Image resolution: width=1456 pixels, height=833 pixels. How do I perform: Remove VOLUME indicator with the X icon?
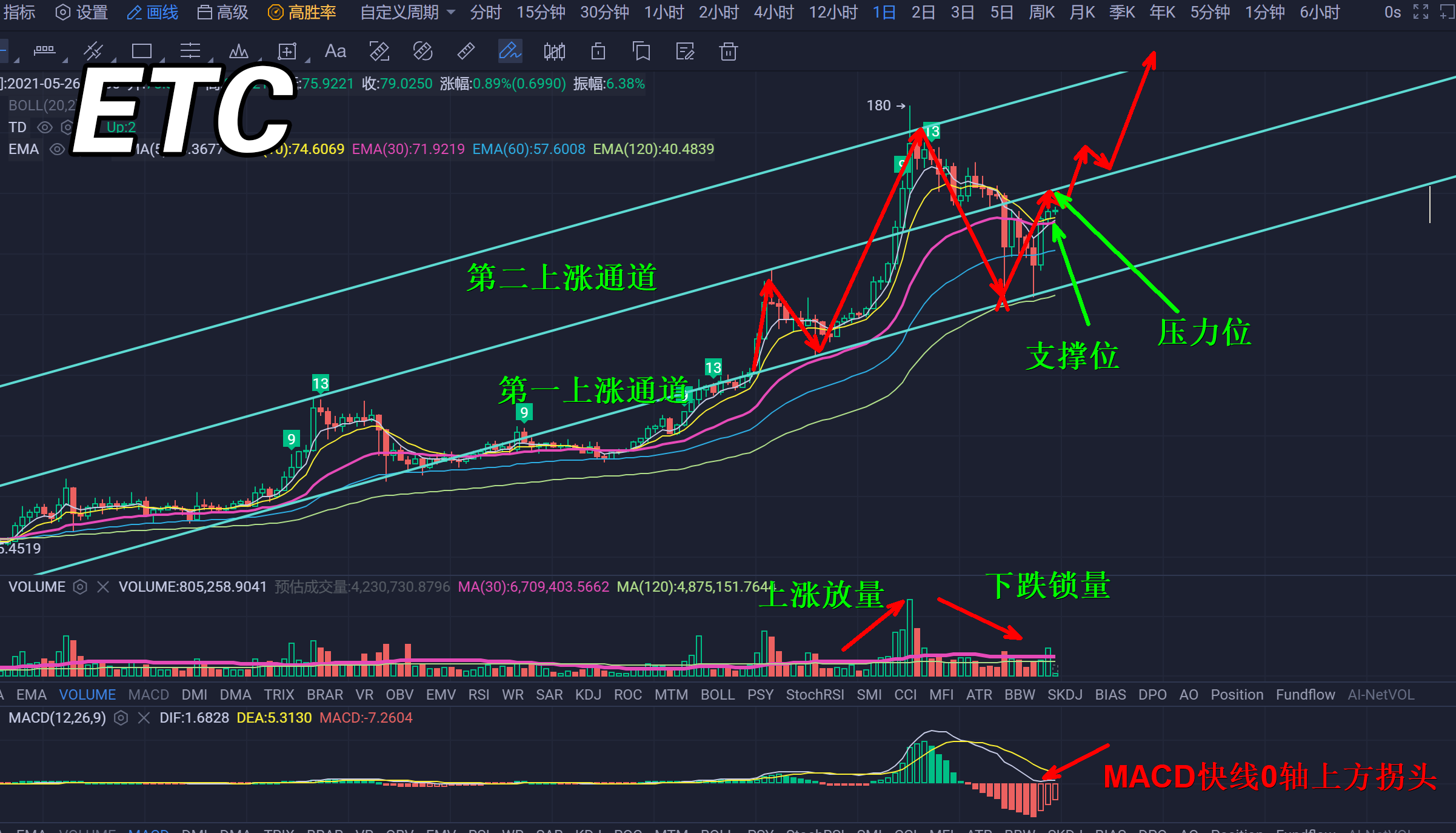[x=103, y=586]
